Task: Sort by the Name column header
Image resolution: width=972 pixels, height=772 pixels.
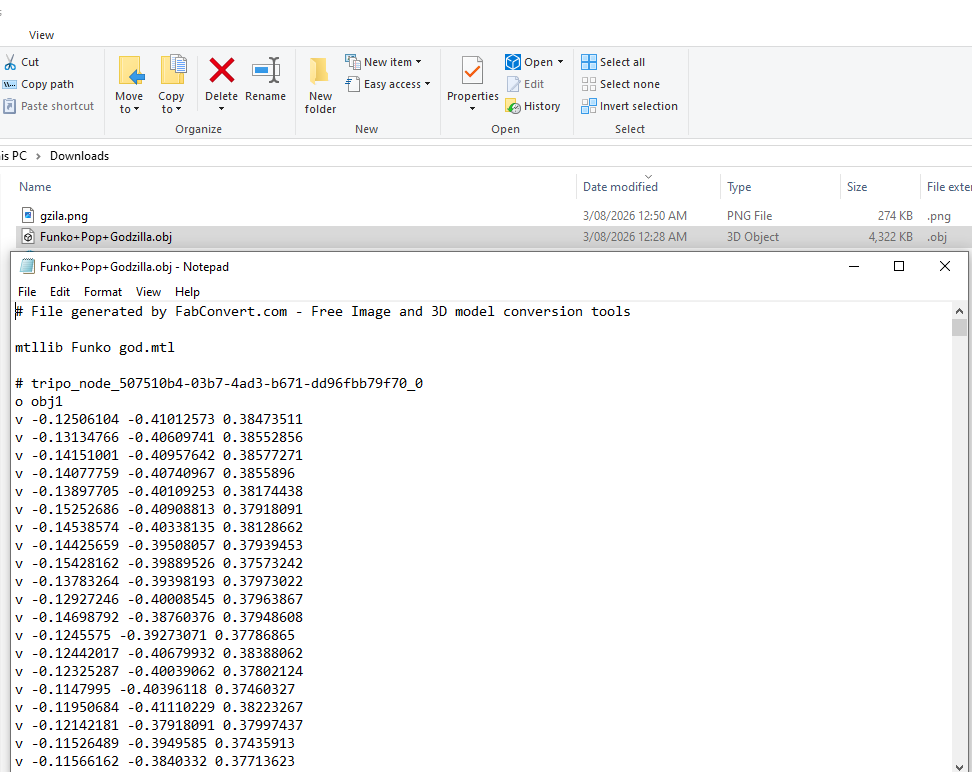Action: pos(35,187)
